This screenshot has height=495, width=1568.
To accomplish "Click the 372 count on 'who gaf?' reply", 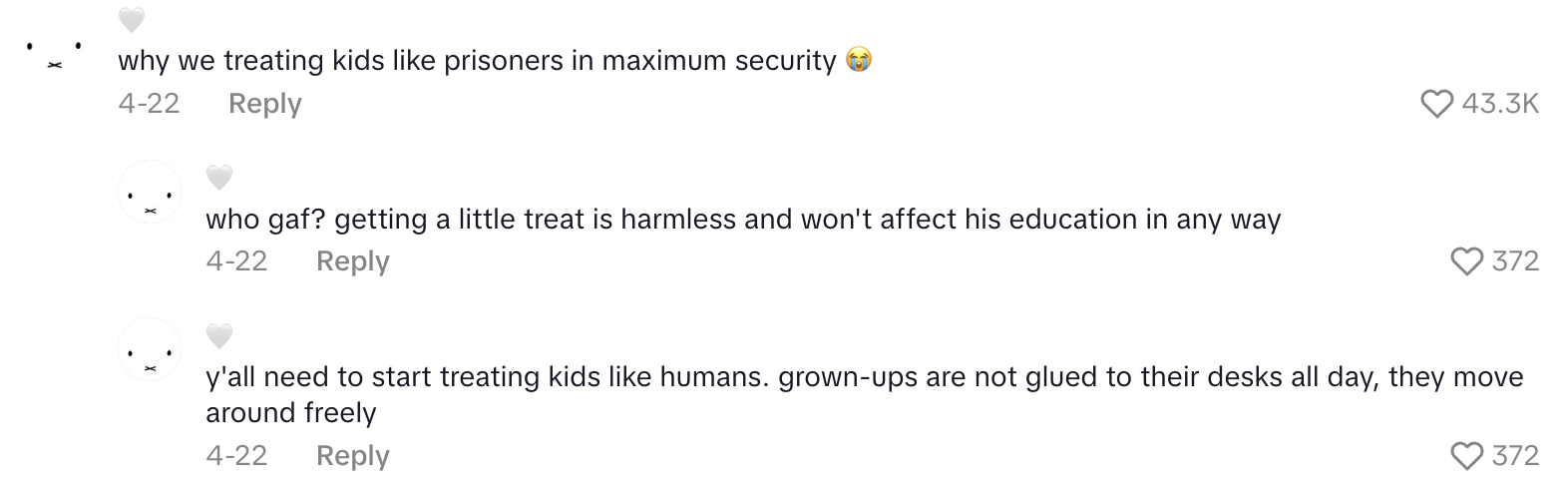I will [1515, 261].
